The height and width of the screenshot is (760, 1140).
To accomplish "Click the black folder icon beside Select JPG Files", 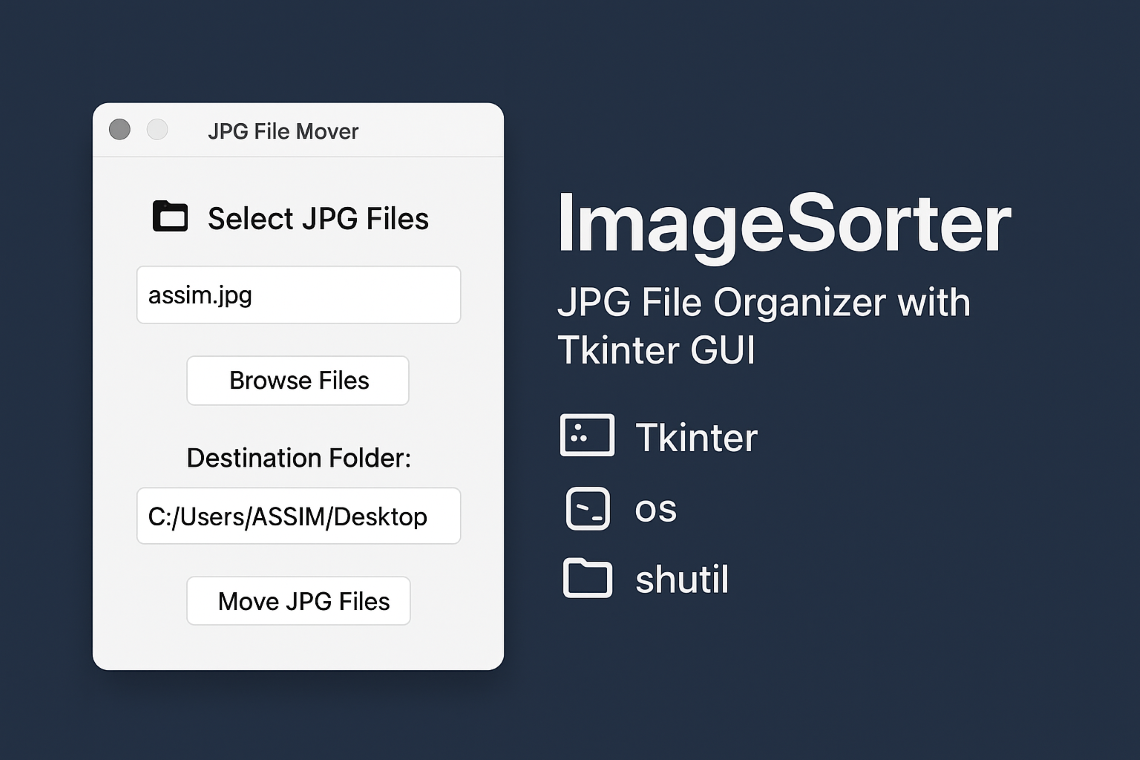I will (170, 216).
